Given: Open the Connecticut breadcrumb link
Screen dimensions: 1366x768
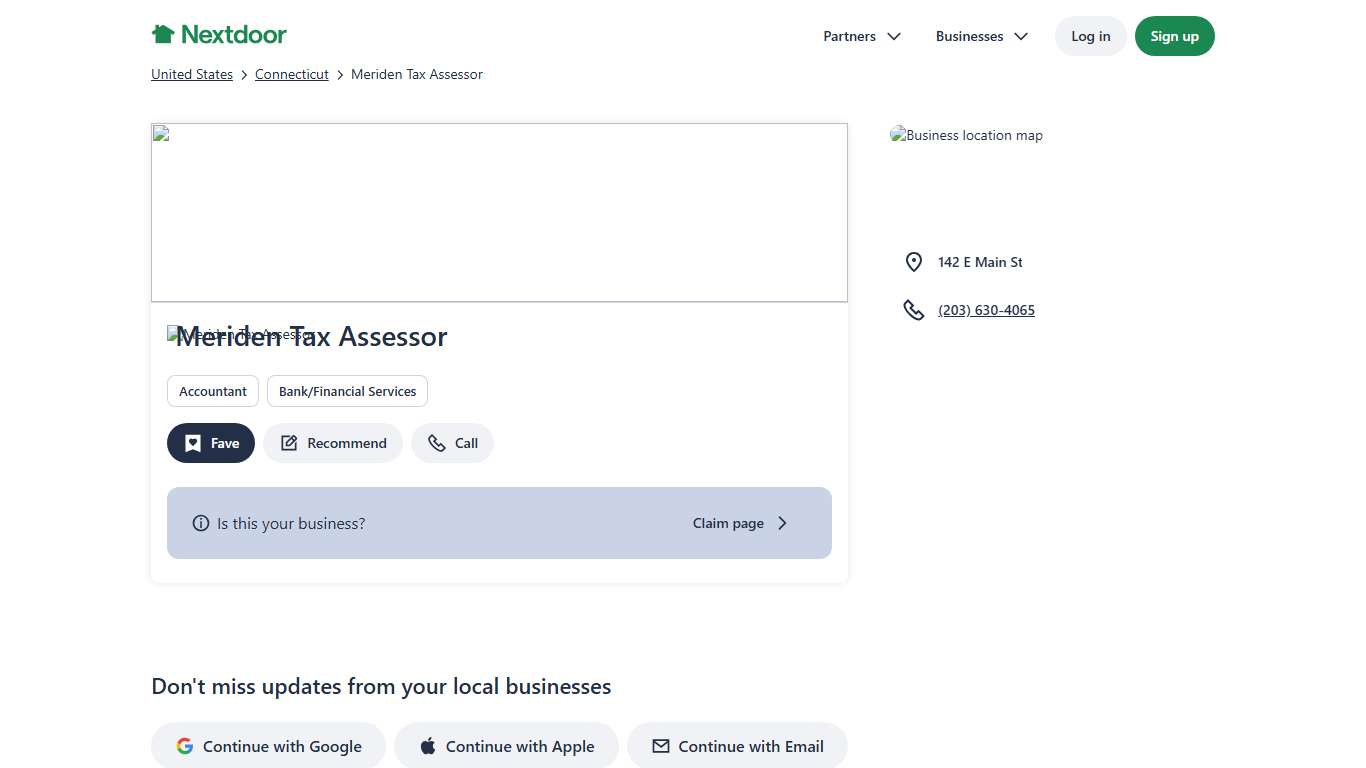Looking at the screenshot, I should (292, 74).
